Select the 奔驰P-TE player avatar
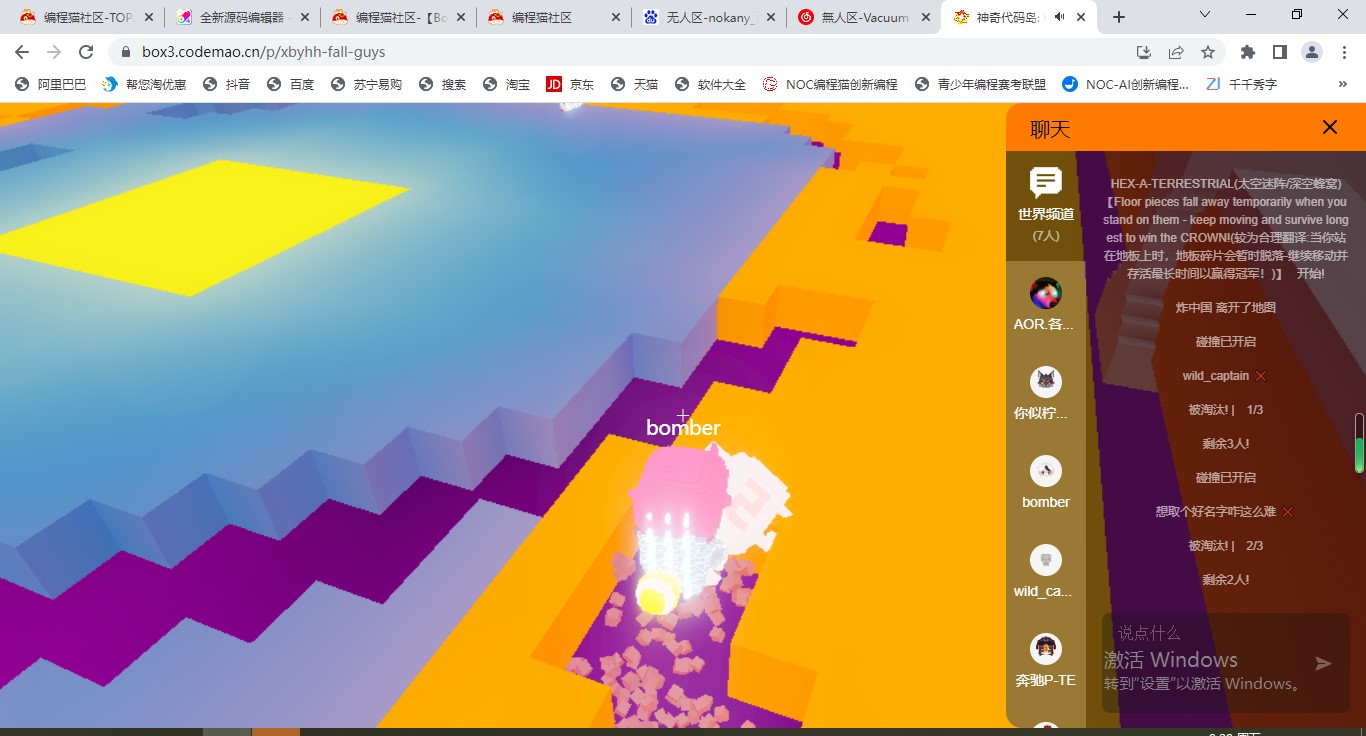This screenshot has width=1366, height=736. (x=1046, y=648)
